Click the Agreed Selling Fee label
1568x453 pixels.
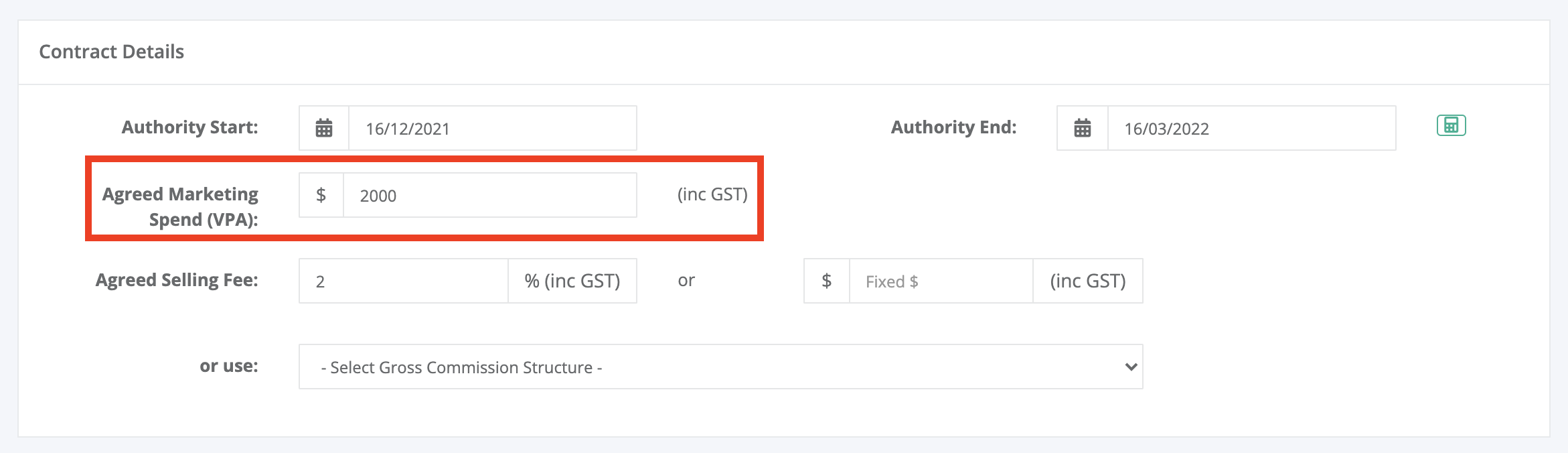(177, 280)
